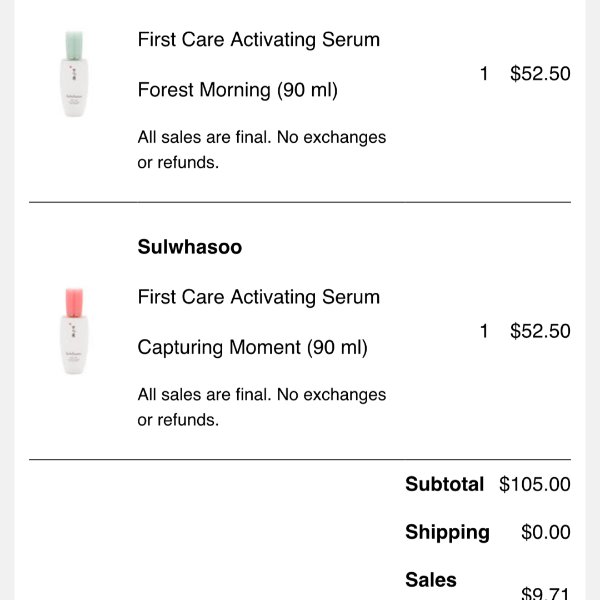The height and width of the screenshot is (600, 600).
Task: Select First Care Activating Serum above Capturing Moment
Action: [259, 297]
